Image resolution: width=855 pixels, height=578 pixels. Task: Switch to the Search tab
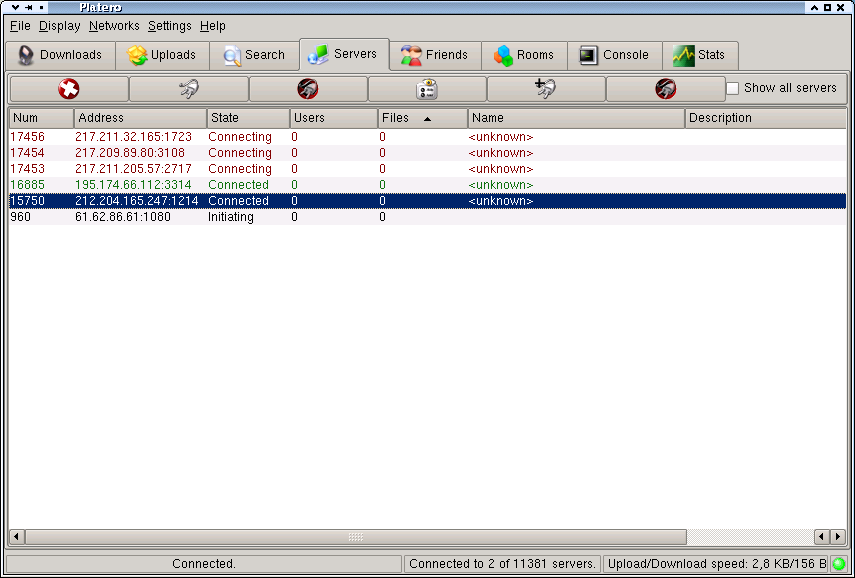point(255,55)
